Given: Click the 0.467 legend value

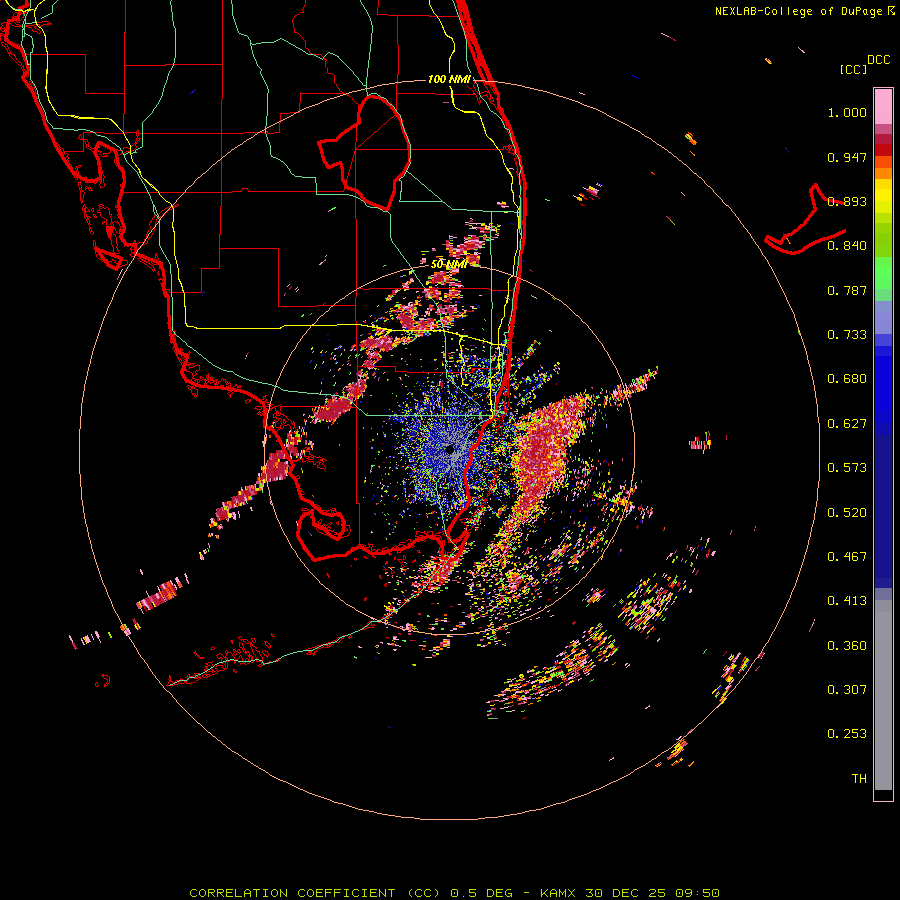Looking at the screenshot, I should pos(847,557).
